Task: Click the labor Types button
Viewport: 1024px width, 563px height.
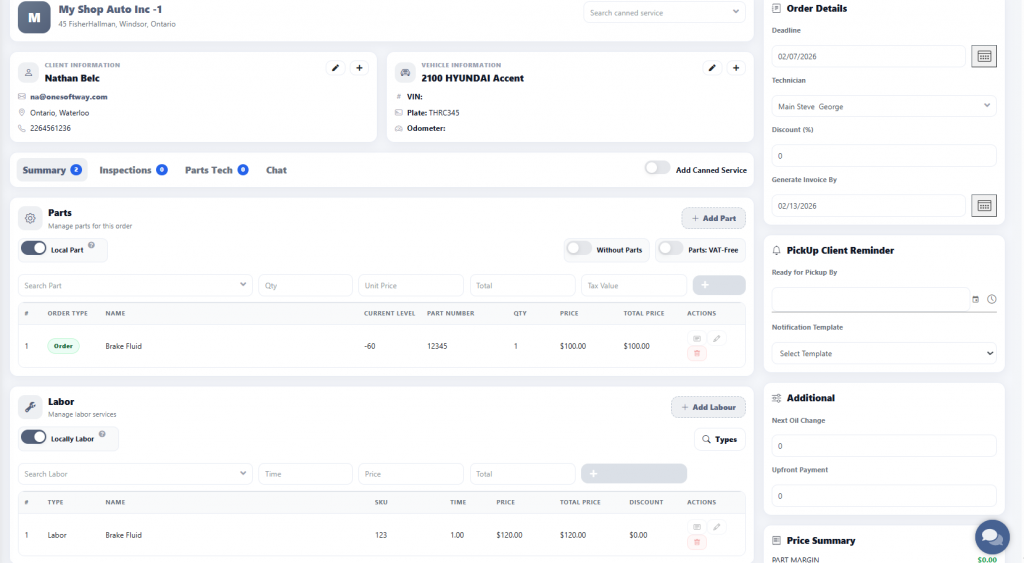Action: 719,439
